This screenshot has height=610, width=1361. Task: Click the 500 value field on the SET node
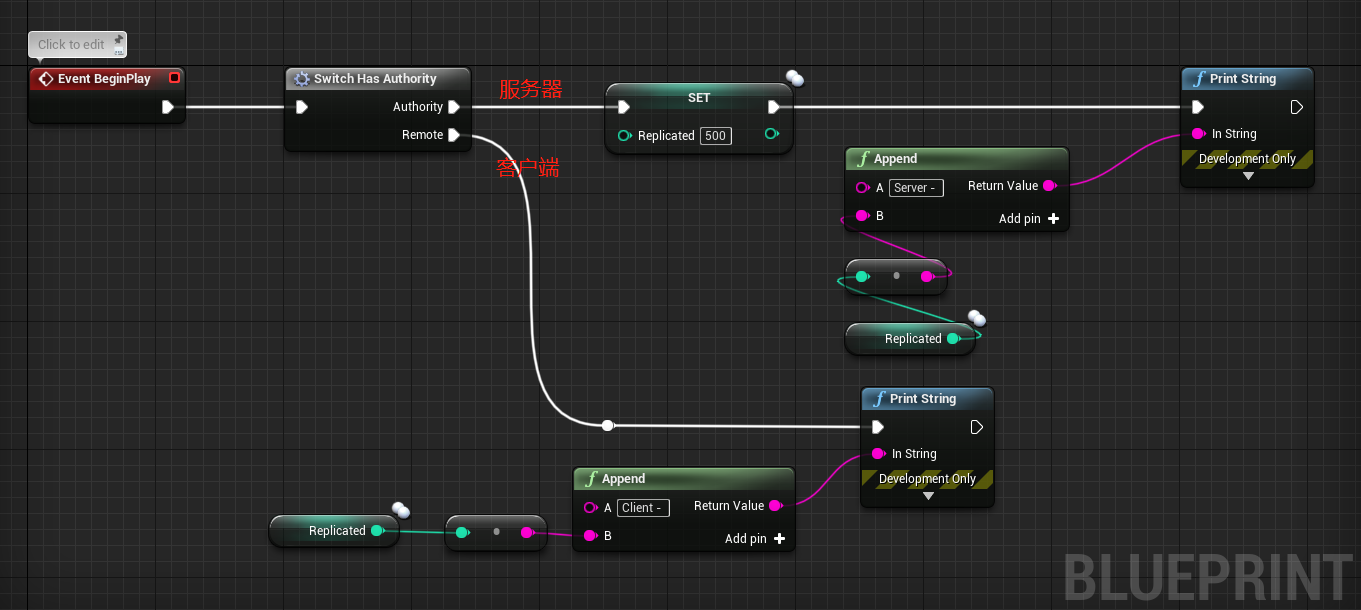(x=714, y=135)
